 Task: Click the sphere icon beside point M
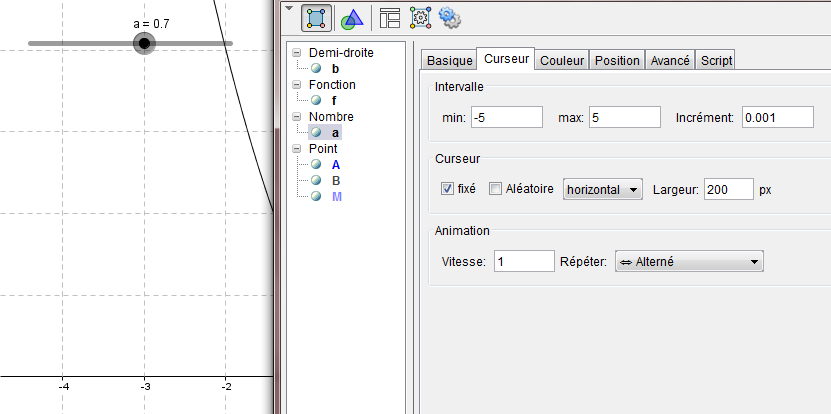(x=316, y=197)
